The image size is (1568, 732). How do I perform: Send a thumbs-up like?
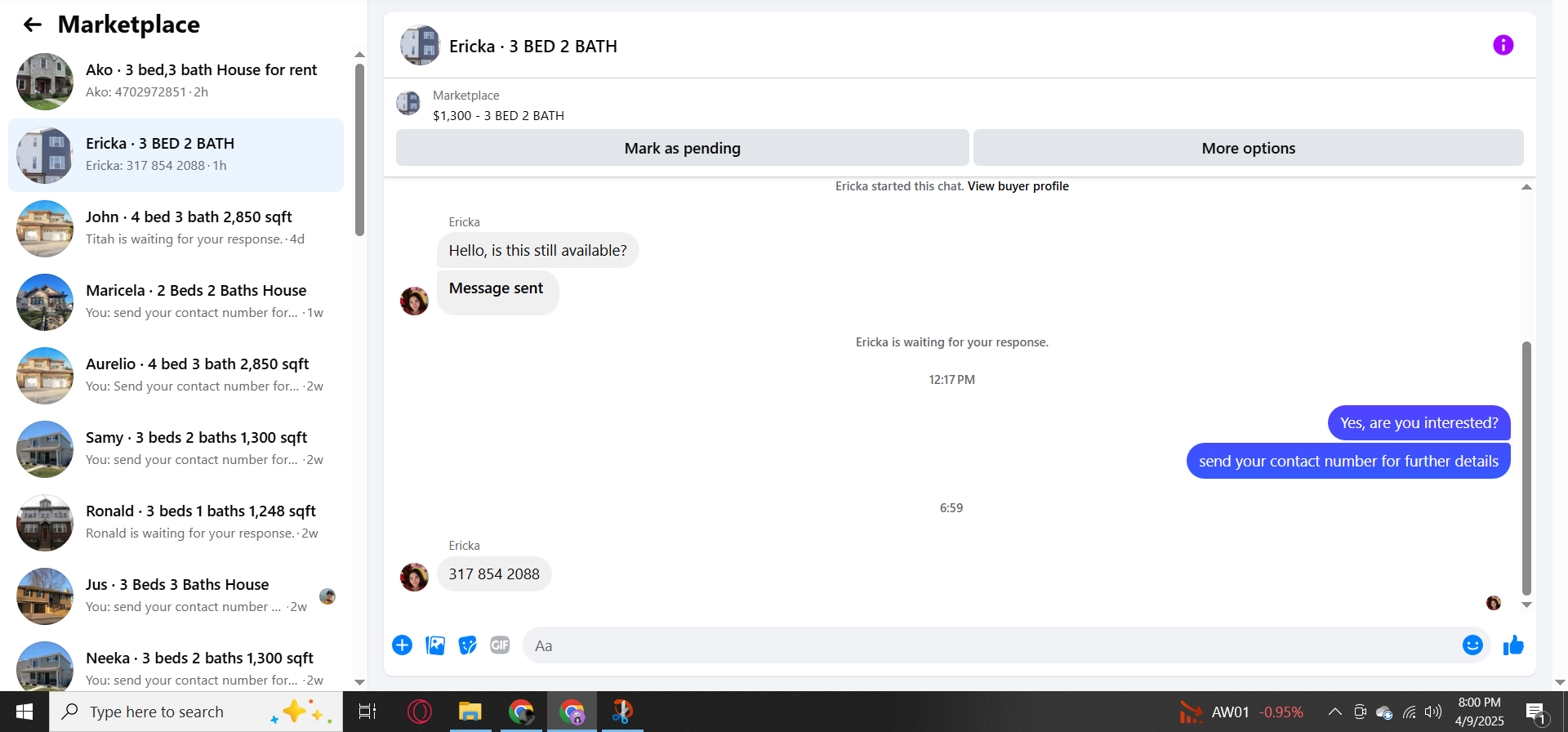1513,645
